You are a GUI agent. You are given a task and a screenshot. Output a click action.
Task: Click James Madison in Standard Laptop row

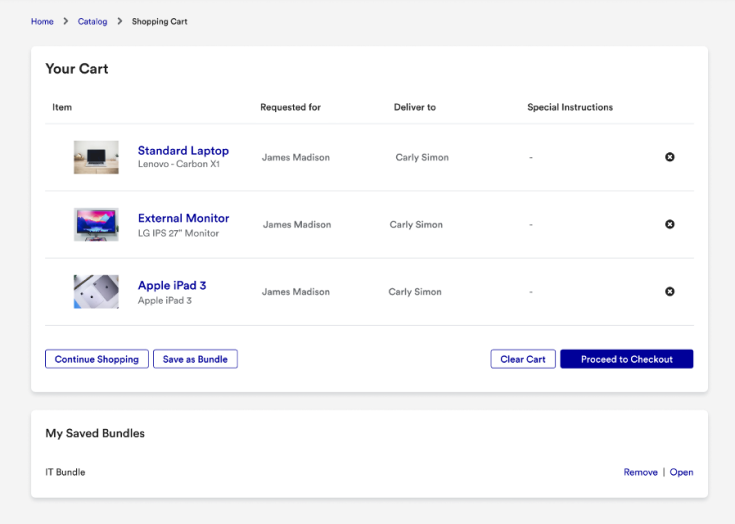click(x=296, y=157)
